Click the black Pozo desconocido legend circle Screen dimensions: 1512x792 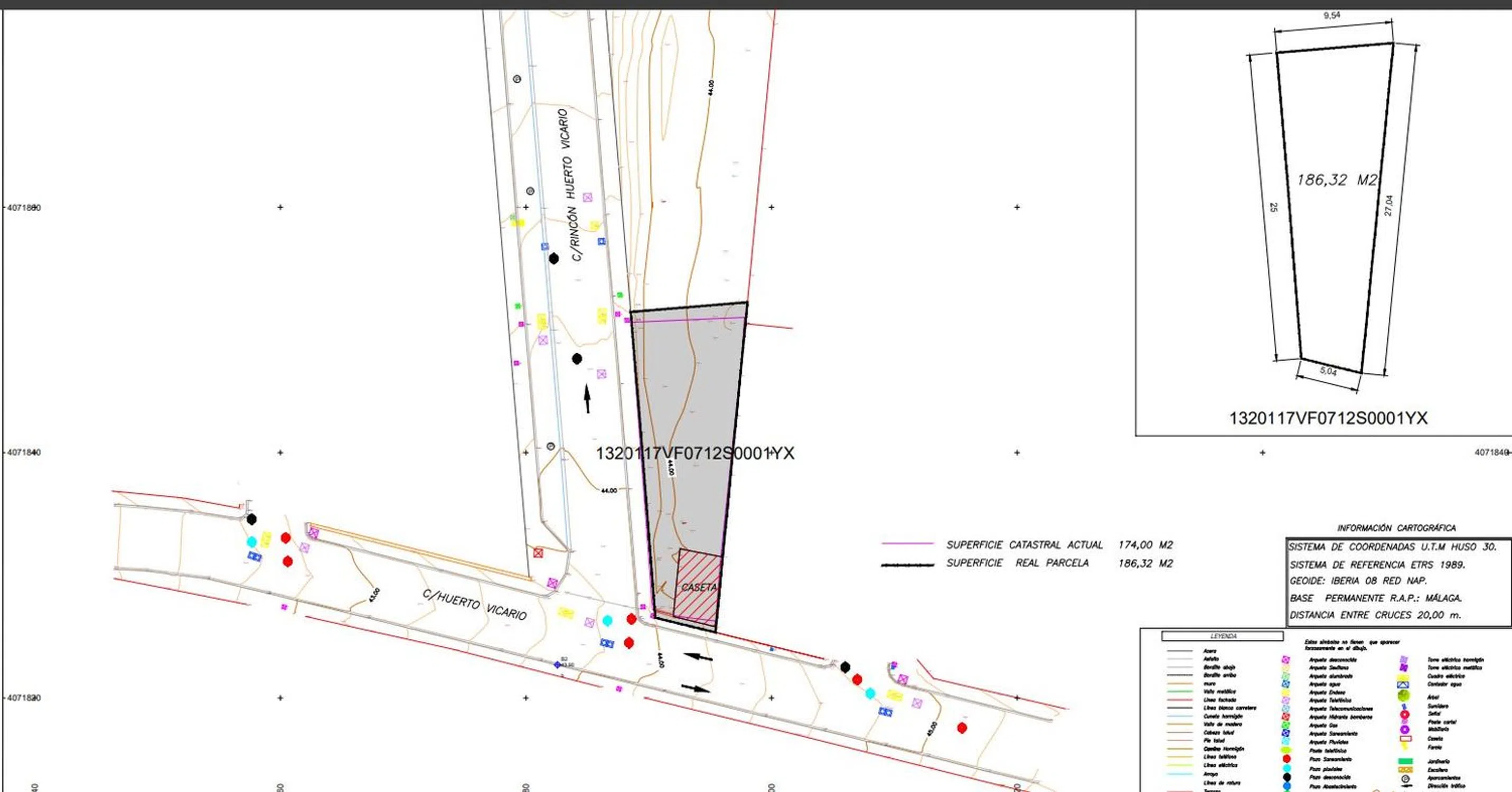[x=1286, y=777]
